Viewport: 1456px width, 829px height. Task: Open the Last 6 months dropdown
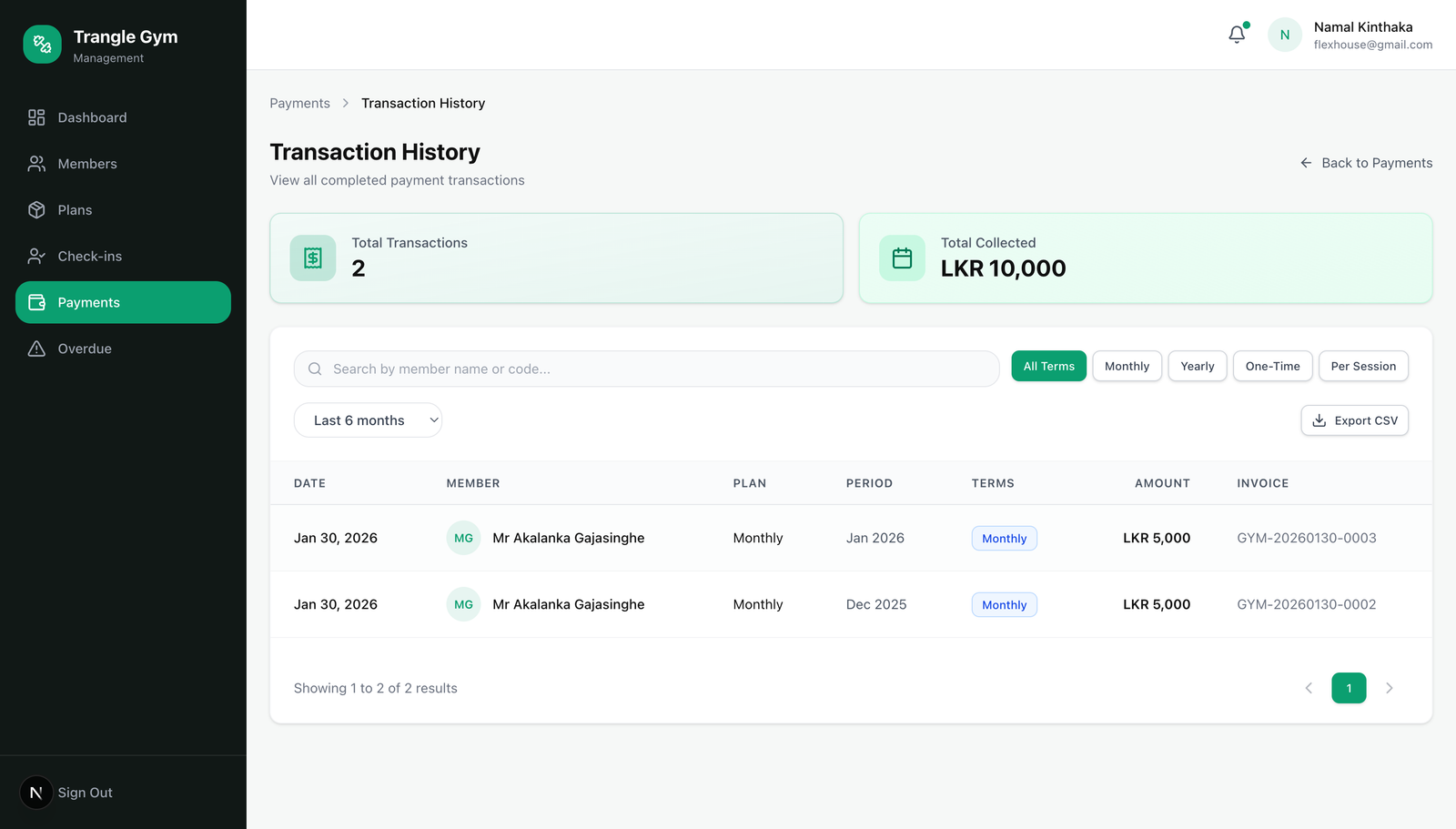[x=368, y=420]
